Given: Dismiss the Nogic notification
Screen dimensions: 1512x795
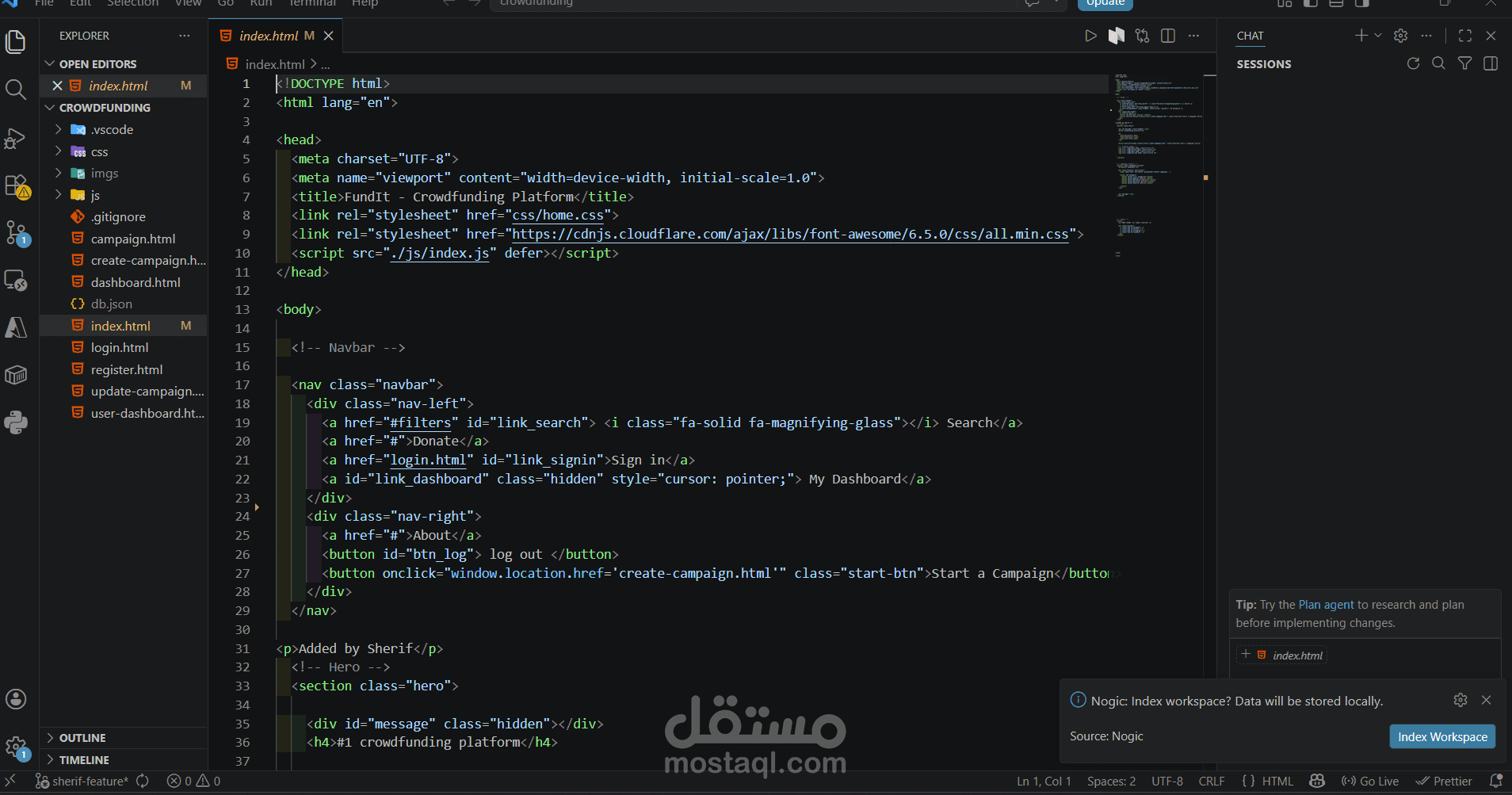Looking at the screenshot, I should coord(1487,700).
